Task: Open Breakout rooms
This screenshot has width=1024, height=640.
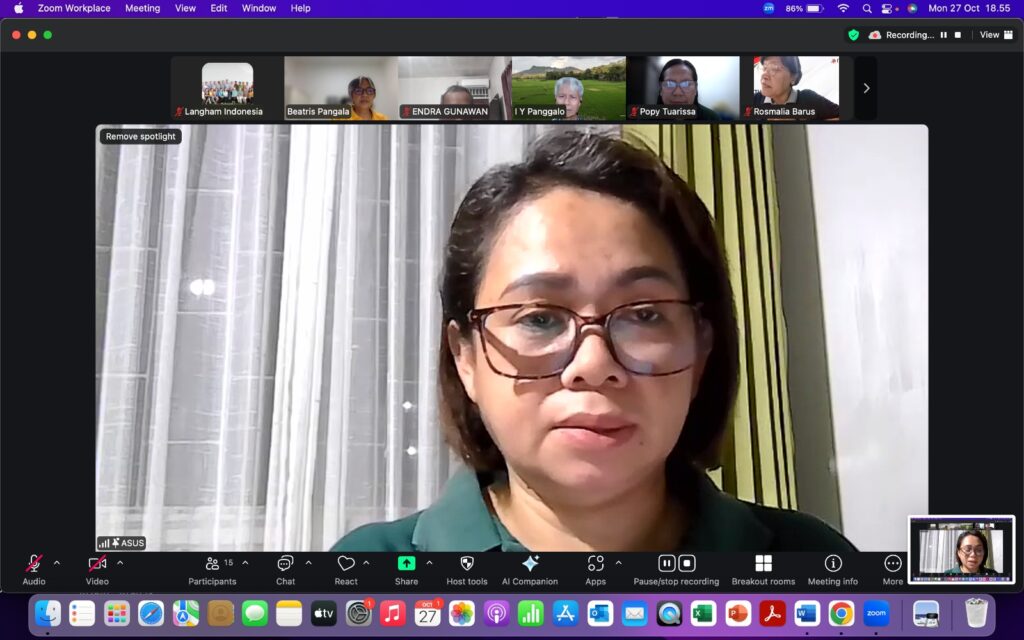Action: click(763, 565)
